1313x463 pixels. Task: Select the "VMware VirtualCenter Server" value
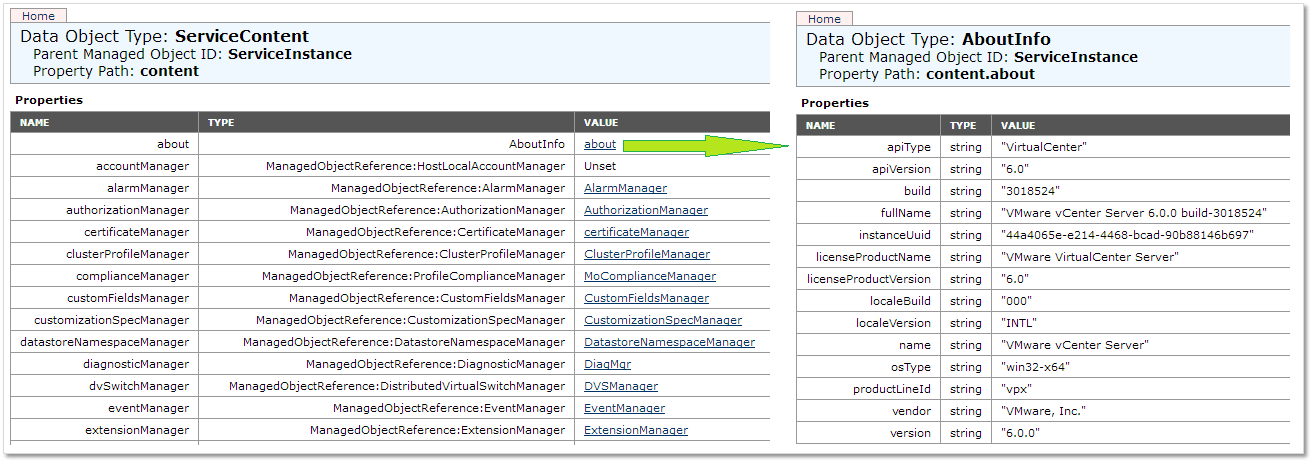click(x=1089, y=257)
